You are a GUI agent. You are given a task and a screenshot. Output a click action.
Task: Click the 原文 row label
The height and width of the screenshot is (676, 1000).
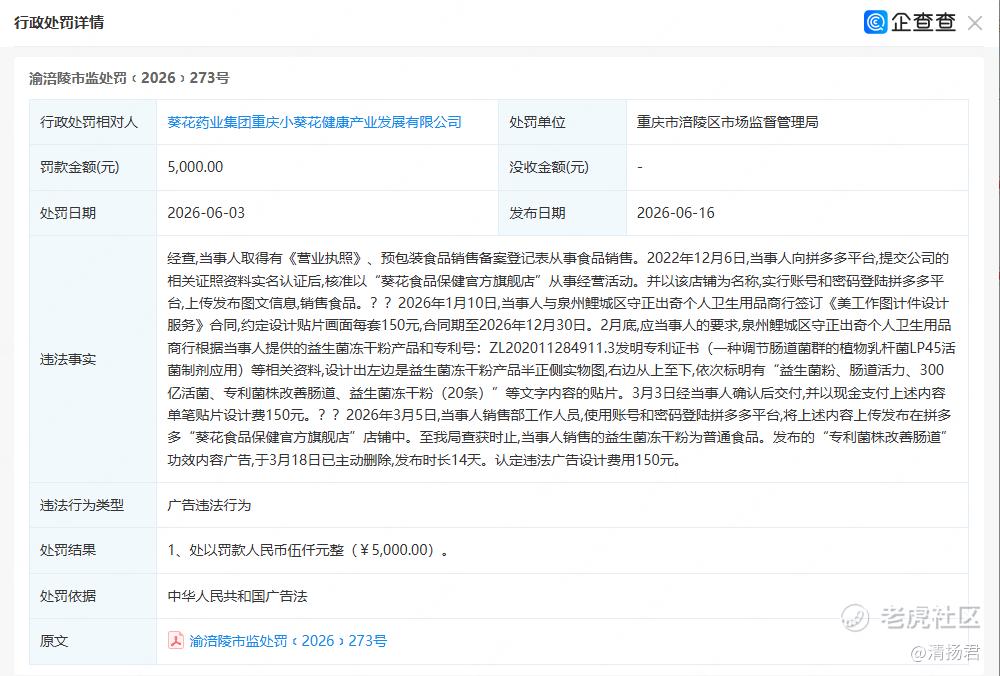(x=54, y=641)
